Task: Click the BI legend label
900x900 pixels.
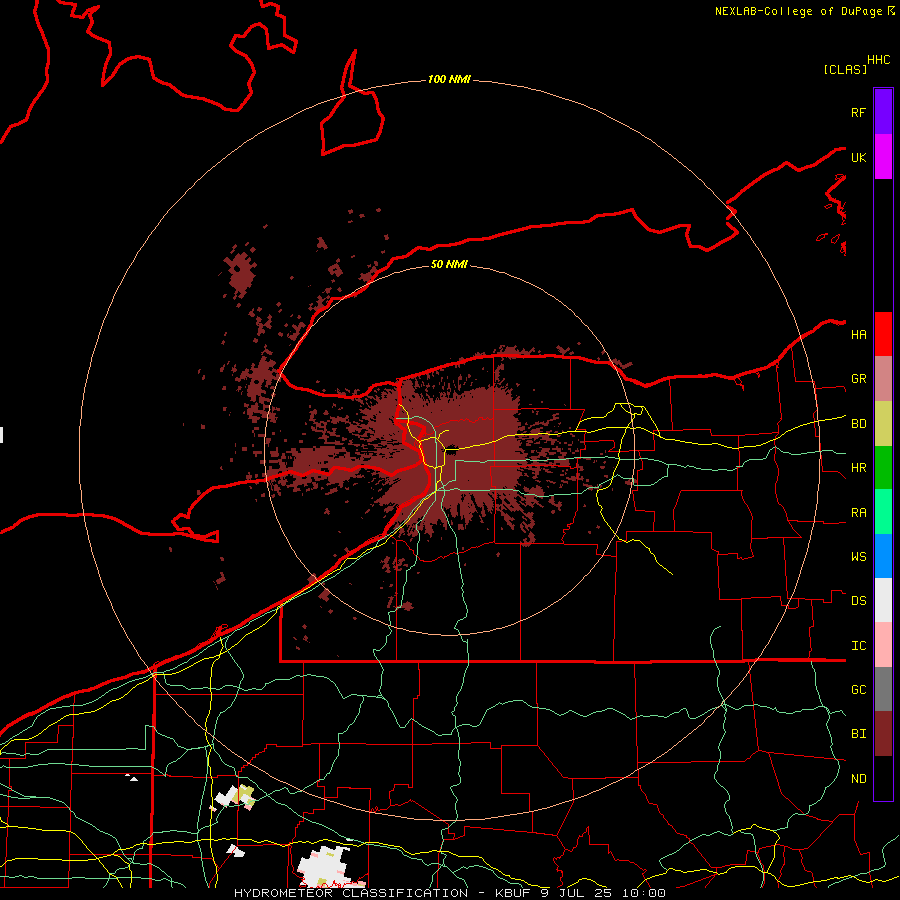Action: click(858, 734)
